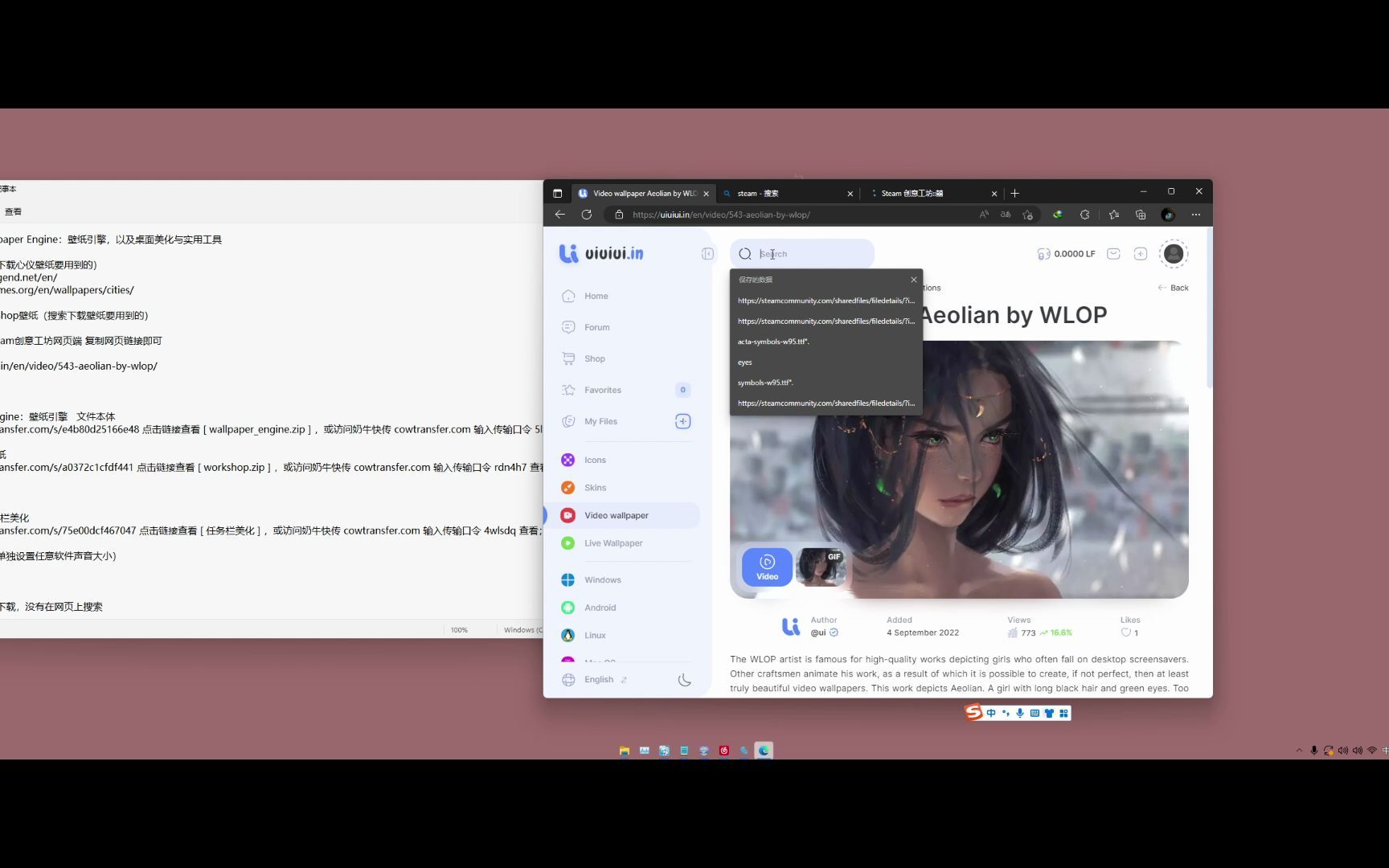Choose the 'symbols-w95.ttf' suggestion
The height and width of the screenshot is (868, 1389).
pyautogui.click(x=826, y=383)
